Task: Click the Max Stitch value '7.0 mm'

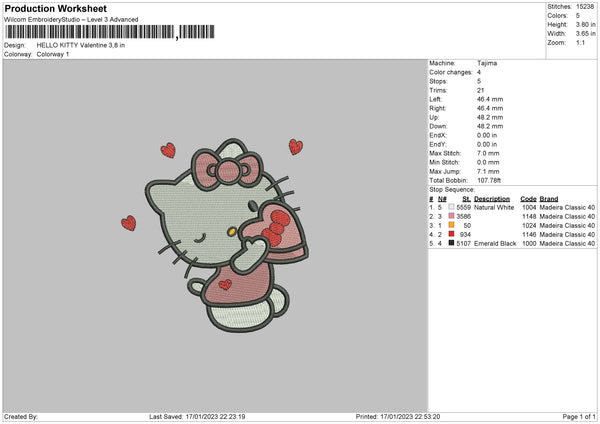Action: tap(488, 153)
